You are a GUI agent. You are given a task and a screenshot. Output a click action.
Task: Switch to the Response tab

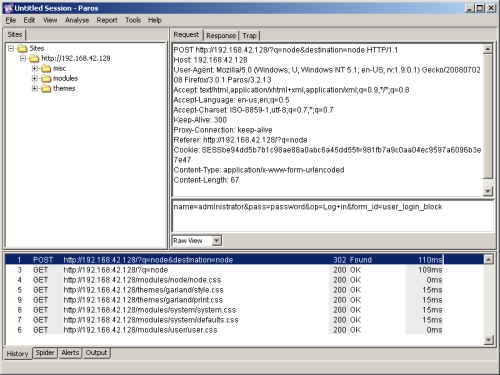pyautogui.click(x=221, y=35)
